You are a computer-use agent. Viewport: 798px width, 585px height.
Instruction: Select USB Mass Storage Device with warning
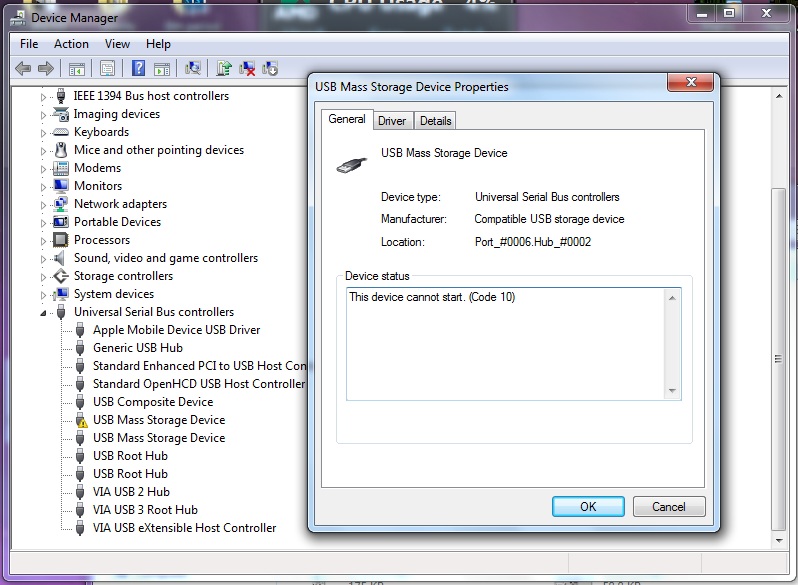[x=158, y=420]
